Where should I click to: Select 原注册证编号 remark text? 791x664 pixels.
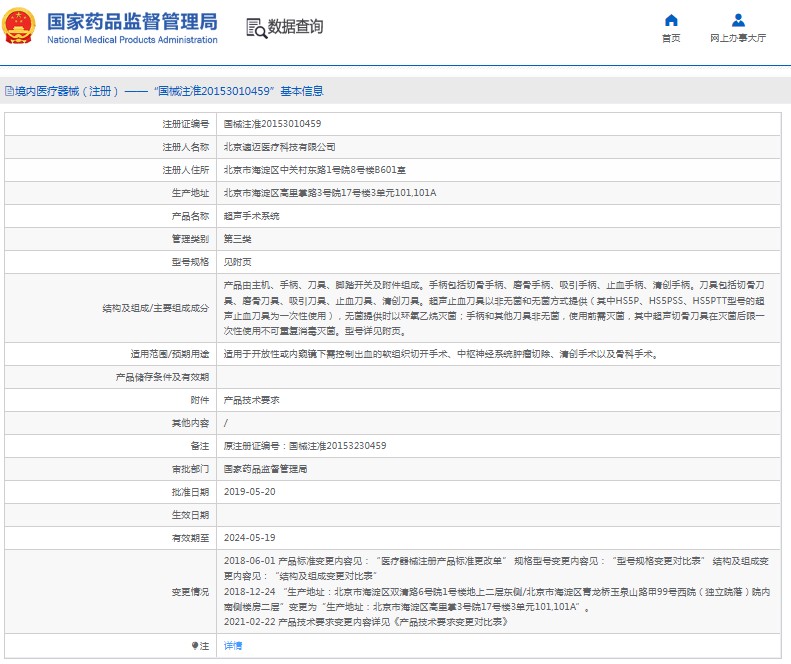point(305,446)
